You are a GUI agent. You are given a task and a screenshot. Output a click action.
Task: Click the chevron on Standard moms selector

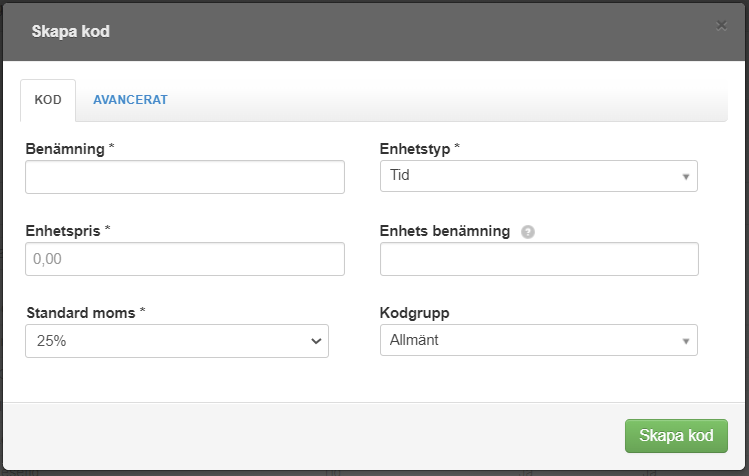point(316,341)
